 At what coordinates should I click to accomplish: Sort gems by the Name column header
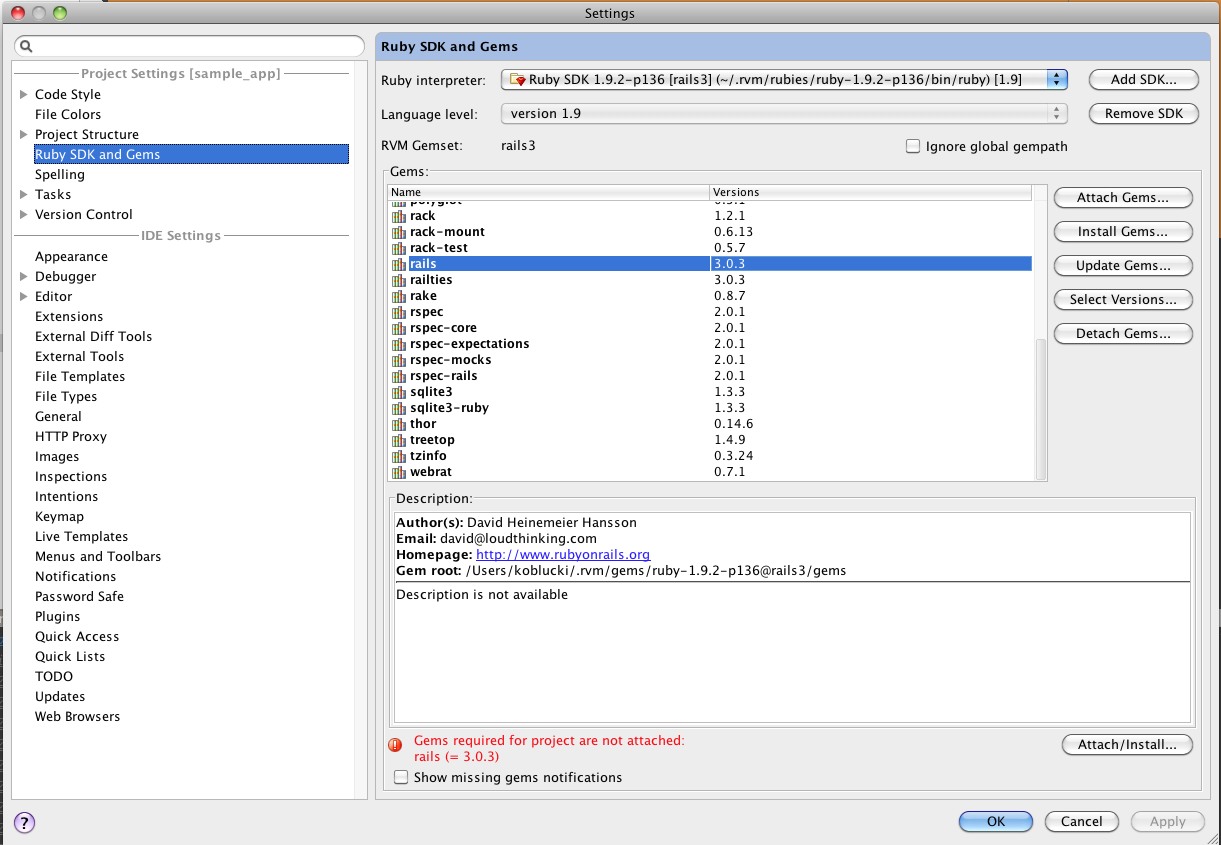pos(548,192)
